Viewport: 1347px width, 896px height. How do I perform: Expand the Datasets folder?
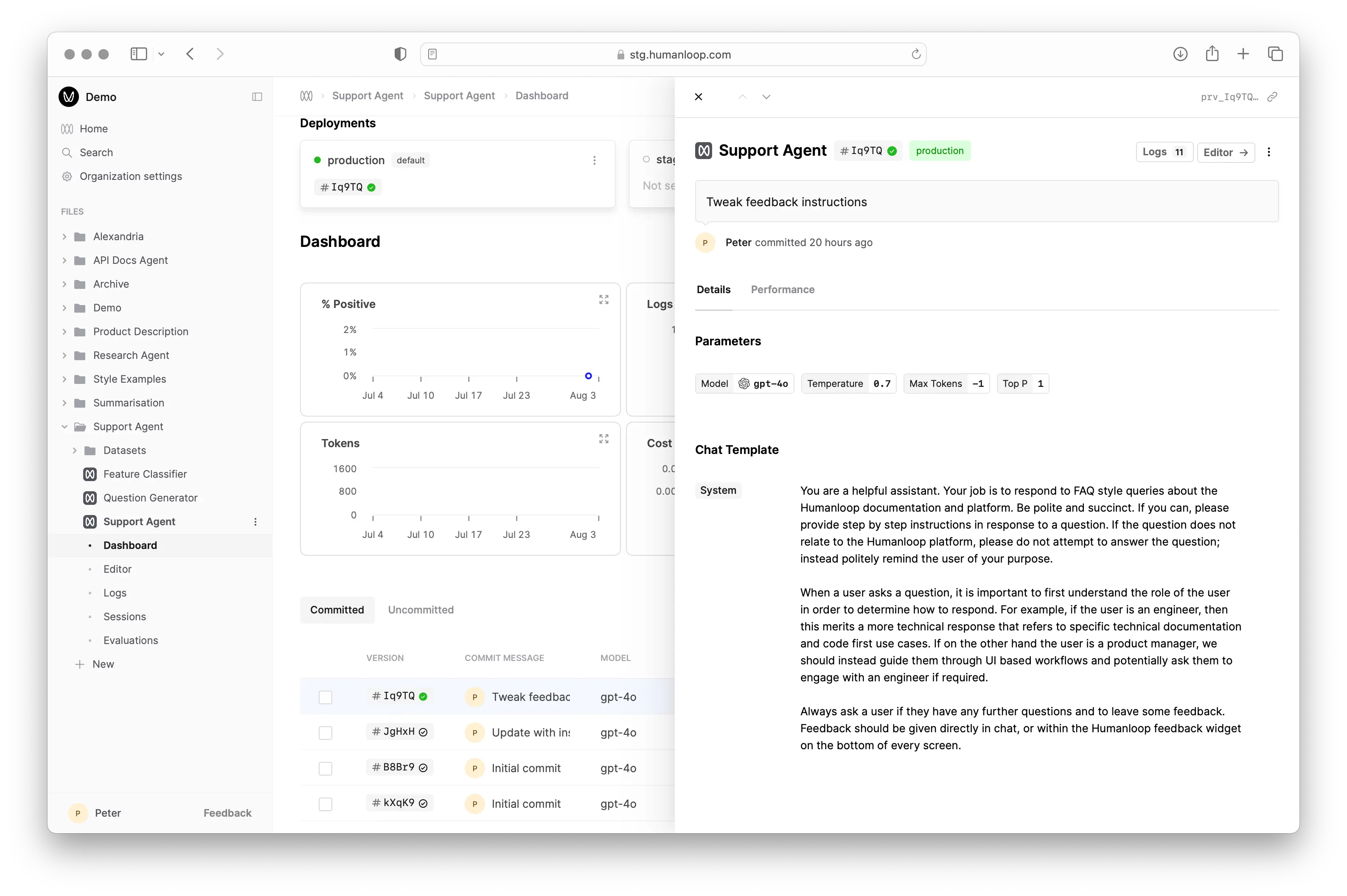tap(74, 450)
